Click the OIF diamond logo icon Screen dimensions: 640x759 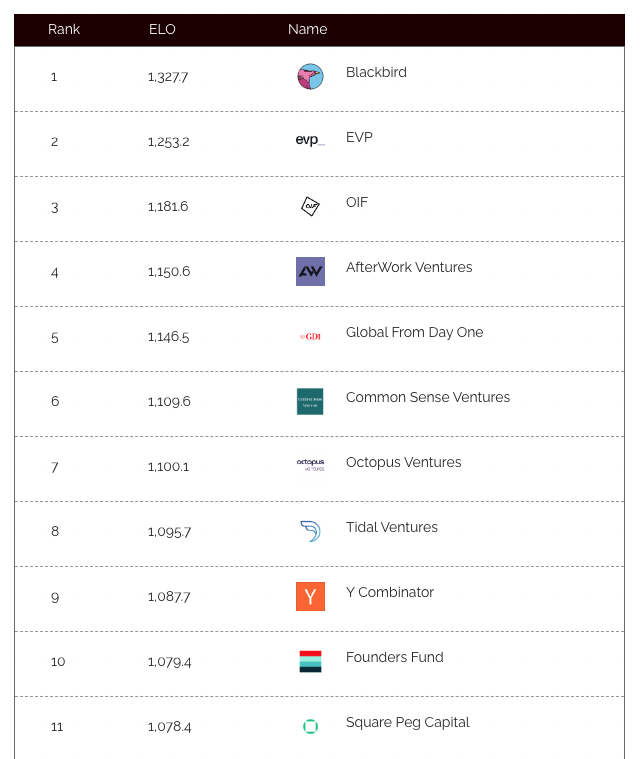click(310, 206)
